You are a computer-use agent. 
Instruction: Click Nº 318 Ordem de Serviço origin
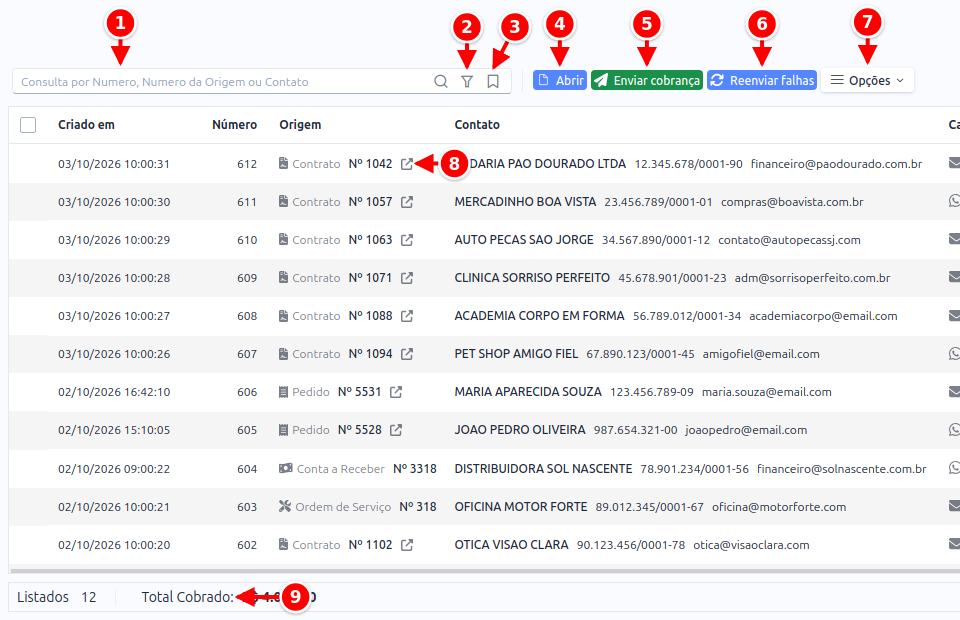[x=418, y=507]
